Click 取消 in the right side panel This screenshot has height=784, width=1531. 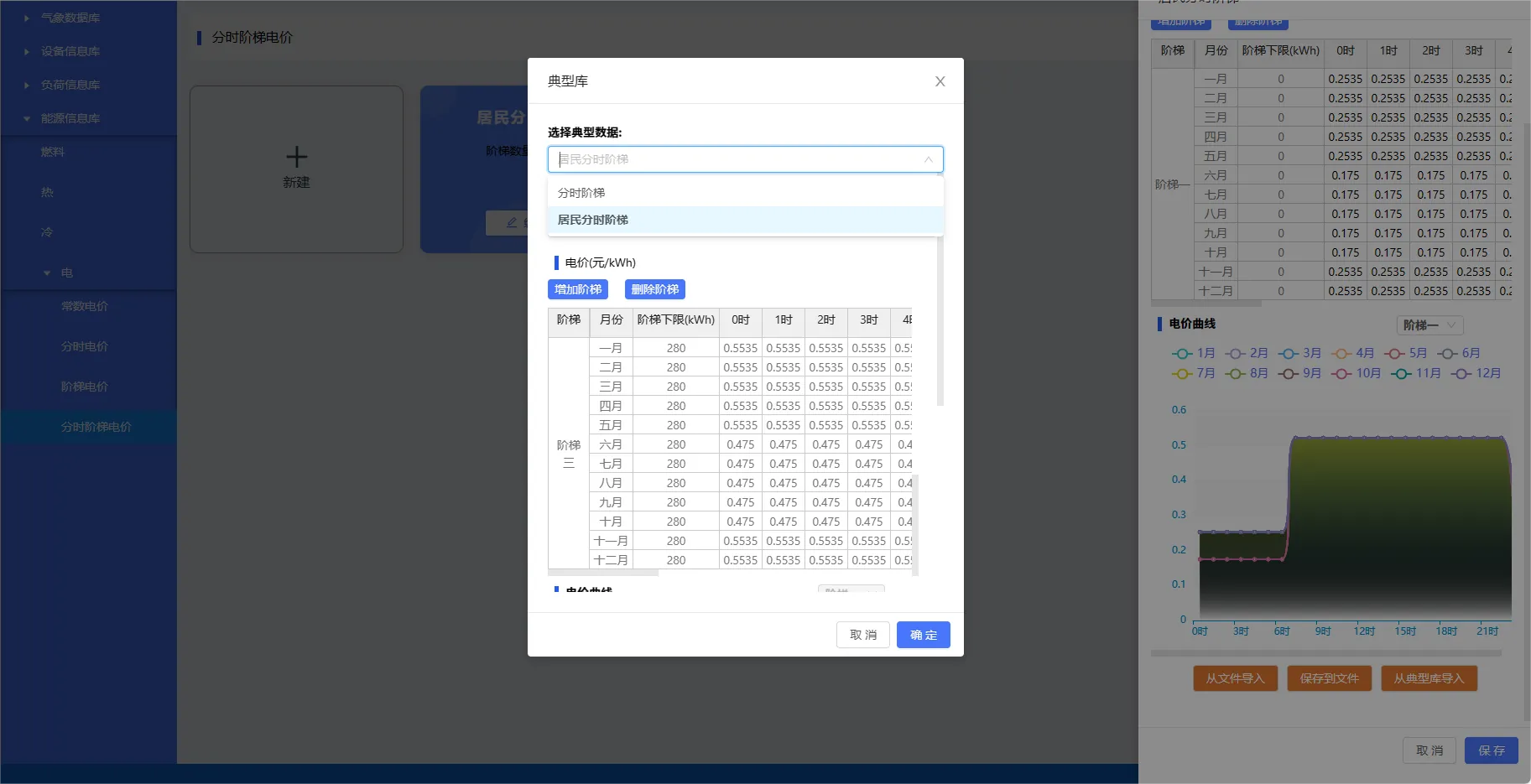[1429, 750]
